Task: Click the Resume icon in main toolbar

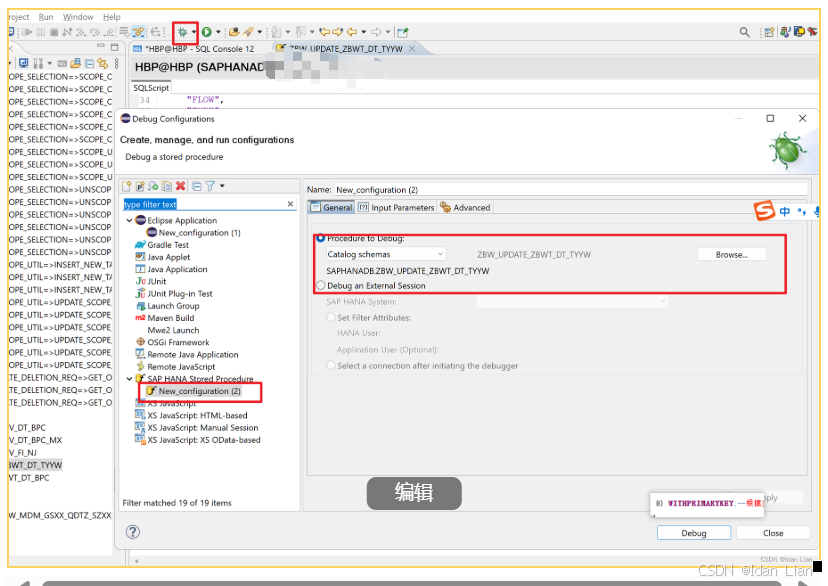Action: click(x=27, y=32)
